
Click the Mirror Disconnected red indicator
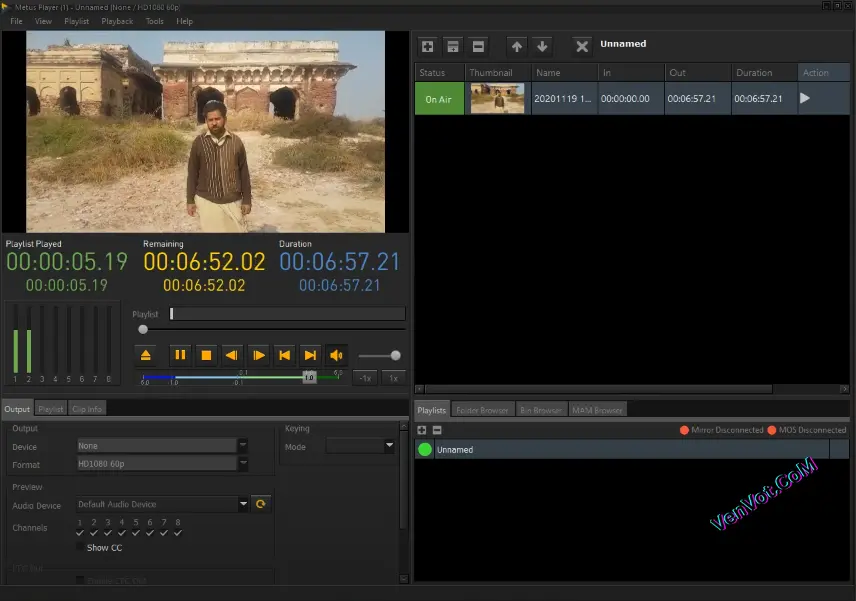coord(684,430)
